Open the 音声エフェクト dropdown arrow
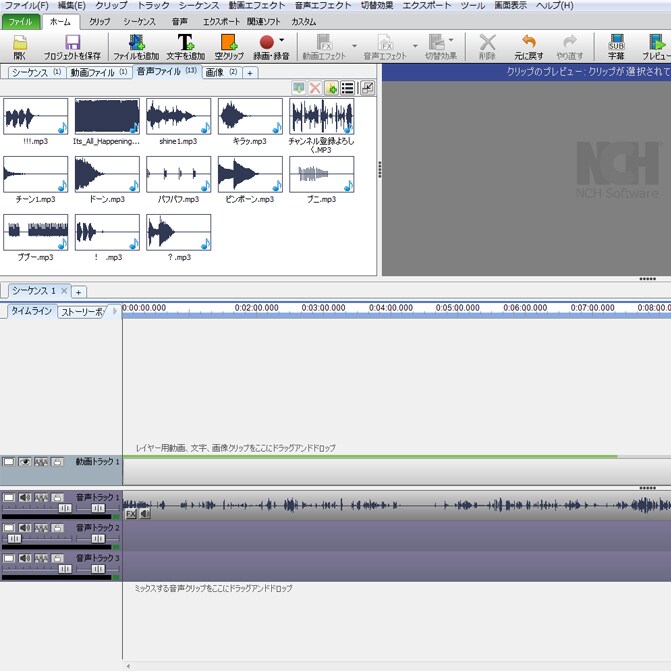This screenshot has width=671, height=671. click(x=415, y=46)
